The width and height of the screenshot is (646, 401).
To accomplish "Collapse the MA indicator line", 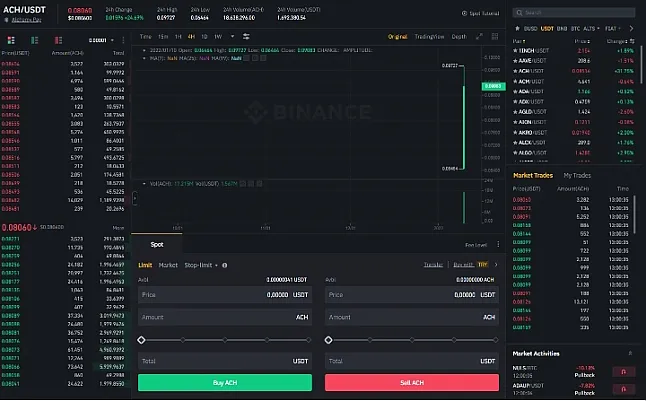I will 144,58.
